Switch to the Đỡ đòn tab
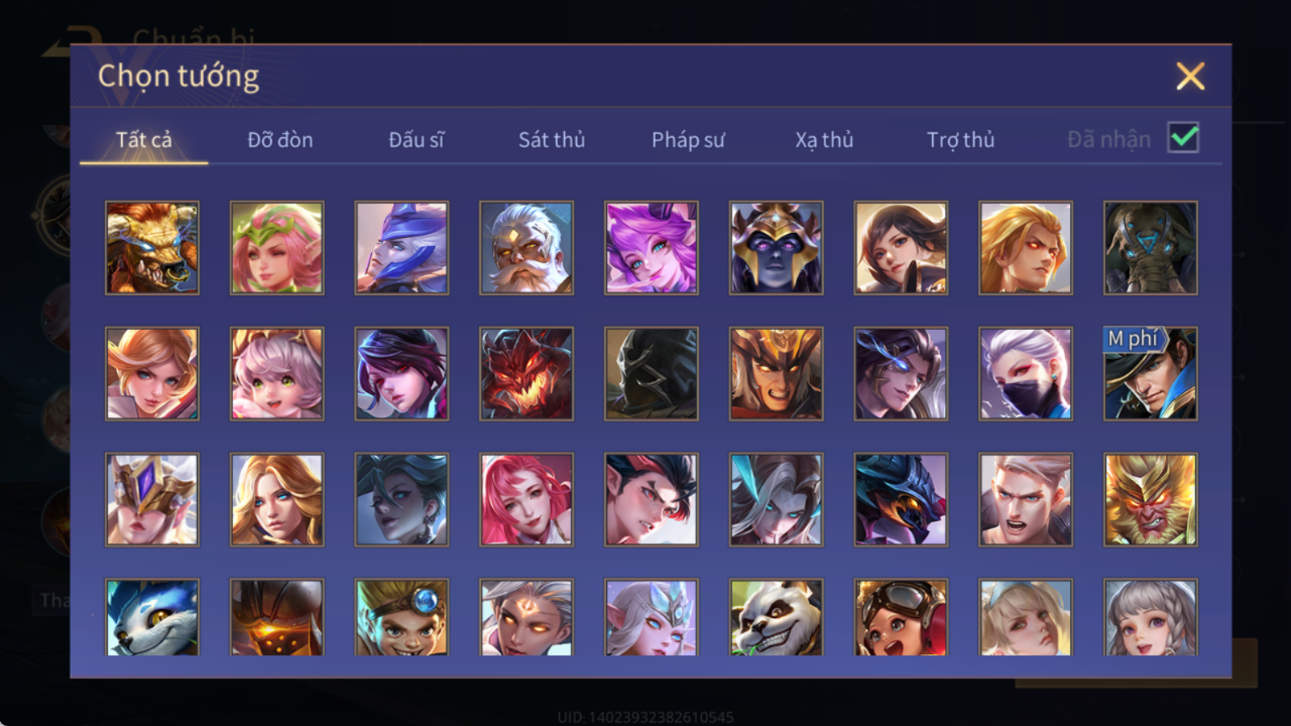This screenshot has width=1291, height=726. pyautogui.click(x=280, y=140)
